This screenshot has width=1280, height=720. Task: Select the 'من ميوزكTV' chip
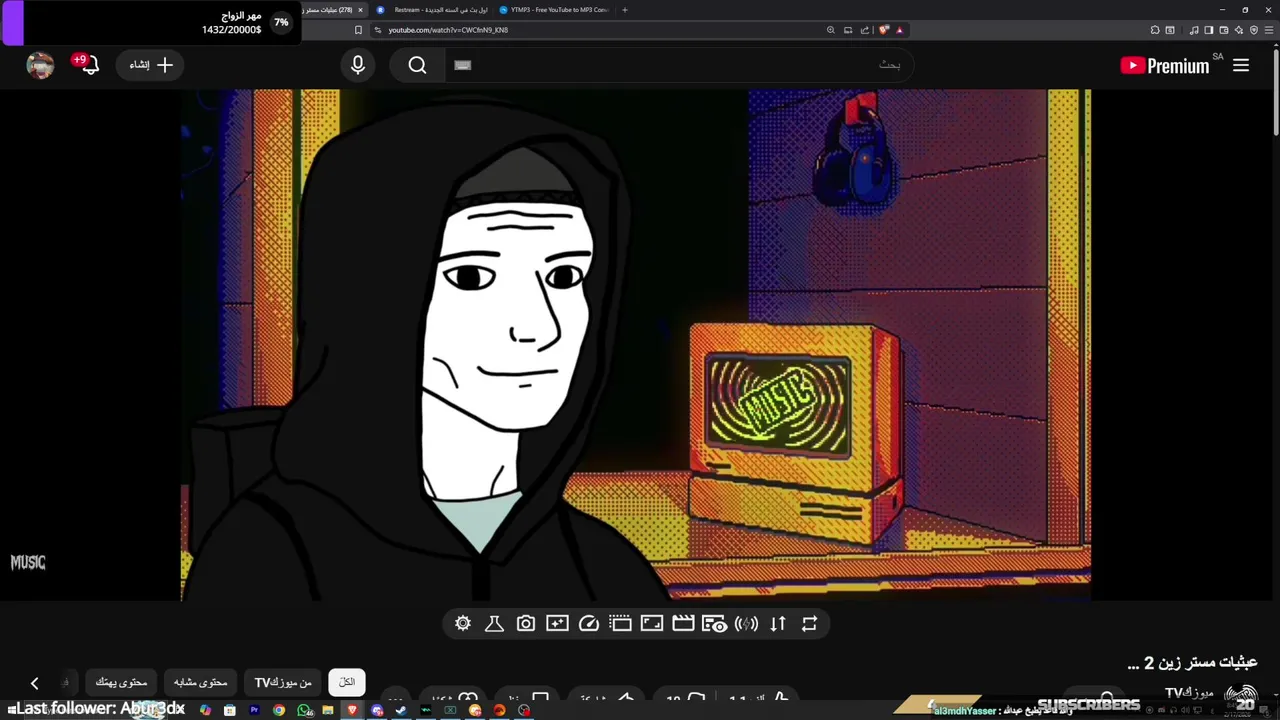[283, 682]
